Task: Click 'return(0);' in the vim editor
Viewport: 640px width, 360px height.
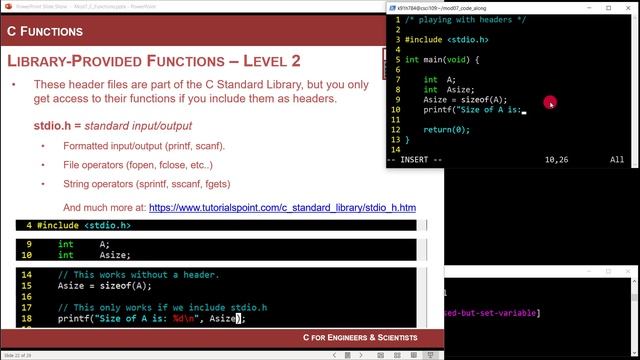Action: [447, 130]
